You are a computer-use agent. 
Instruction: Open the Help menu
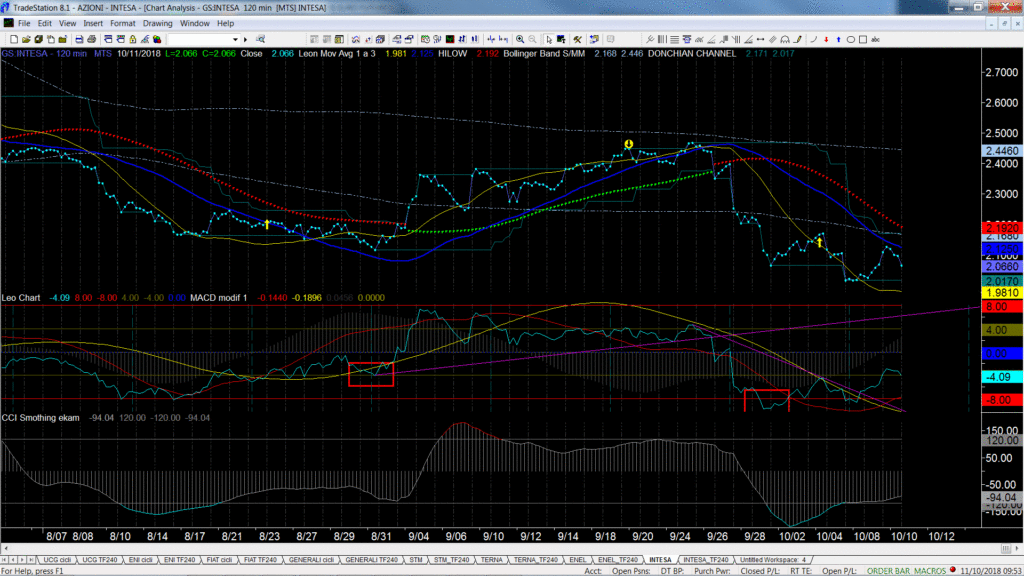coord(225,24)
